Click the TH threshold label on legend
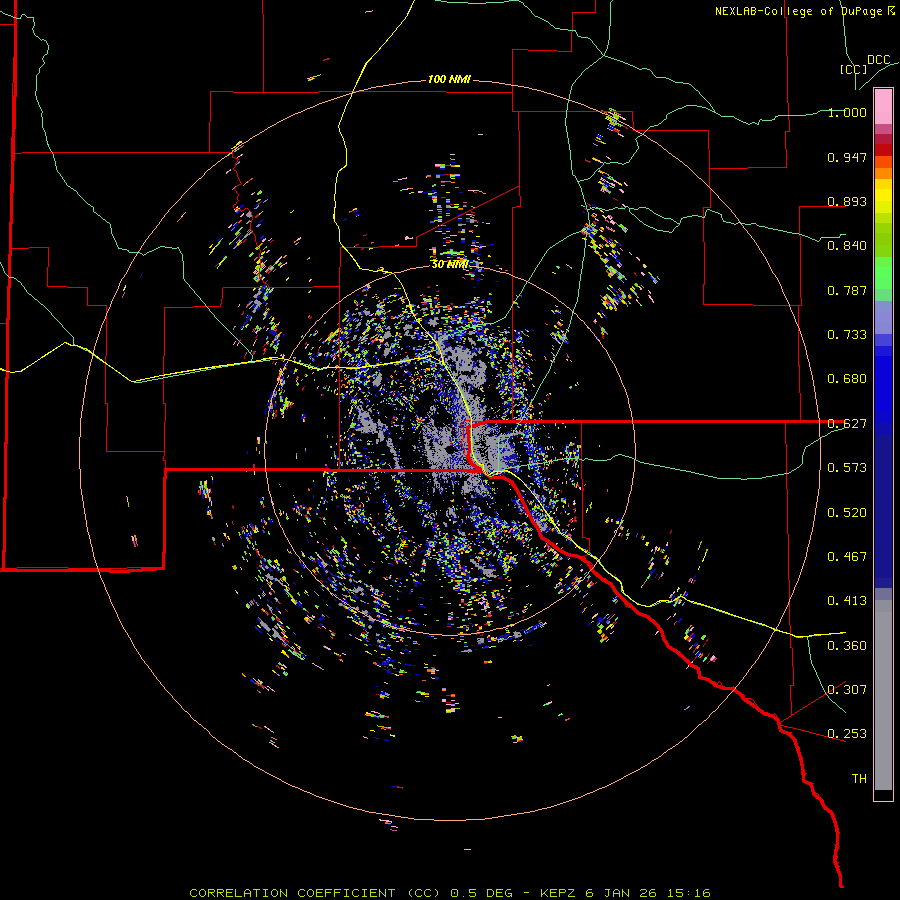This screenshot has width=900, height=900. tap(859, 779)
